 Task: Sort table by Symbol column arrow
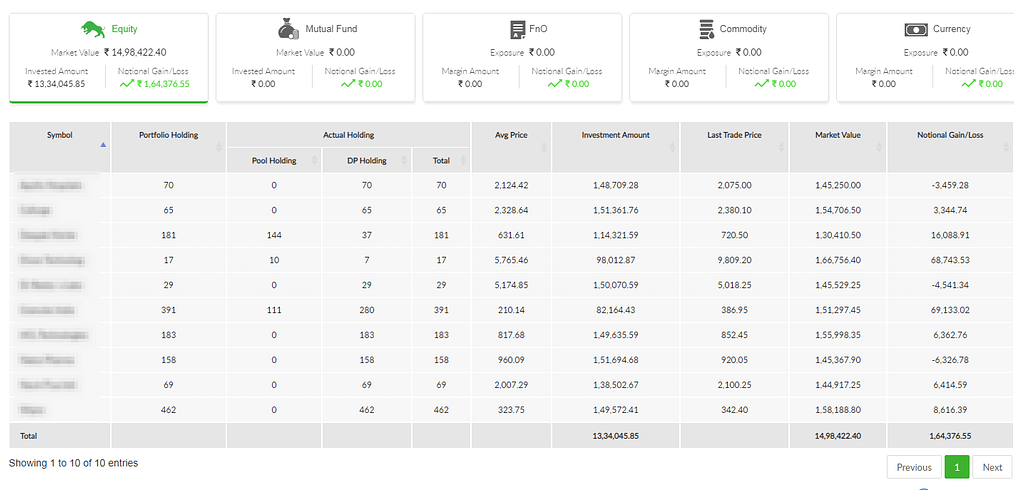click(103, 145)
